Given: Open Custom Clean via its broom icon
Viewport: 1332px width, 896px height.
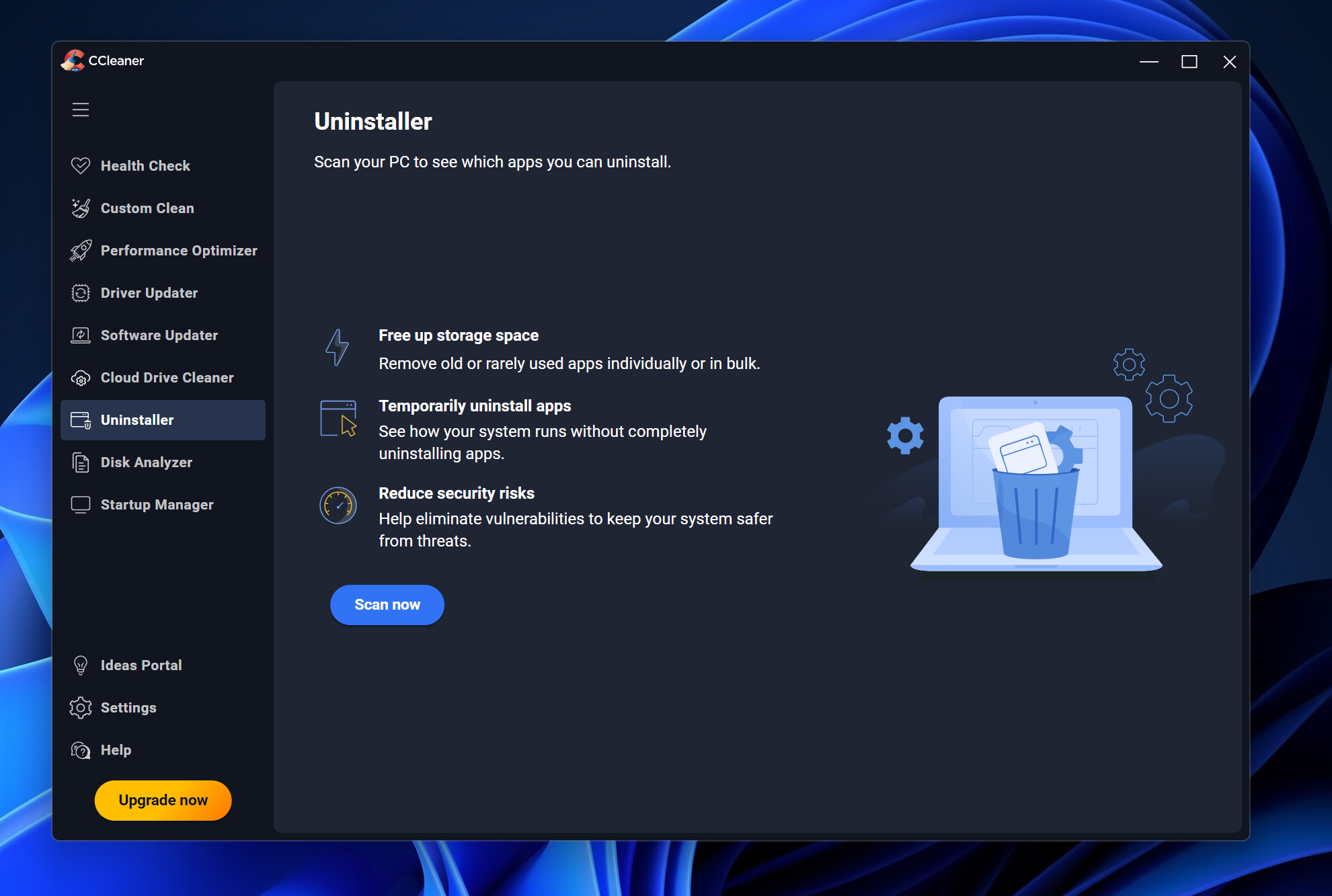Looking at the screenshot, I should (81, 208).
